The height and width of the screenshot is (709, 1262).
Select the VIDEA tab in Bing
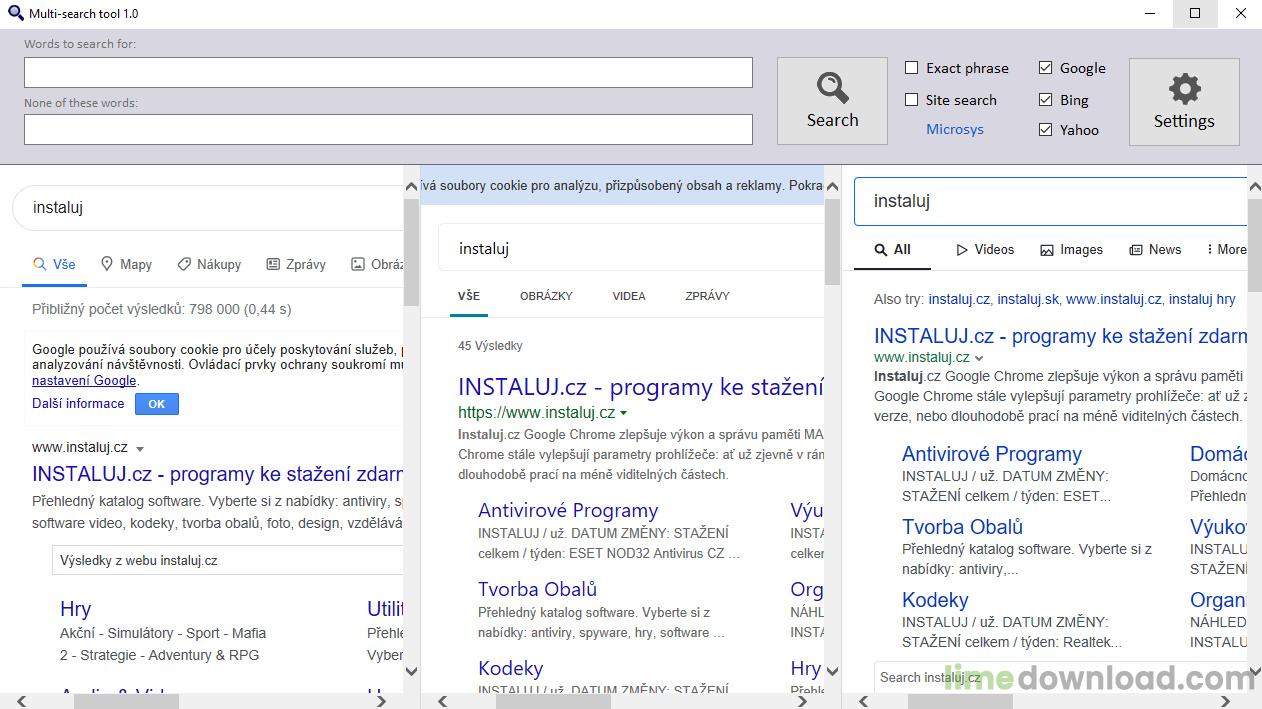coord(629,296)
